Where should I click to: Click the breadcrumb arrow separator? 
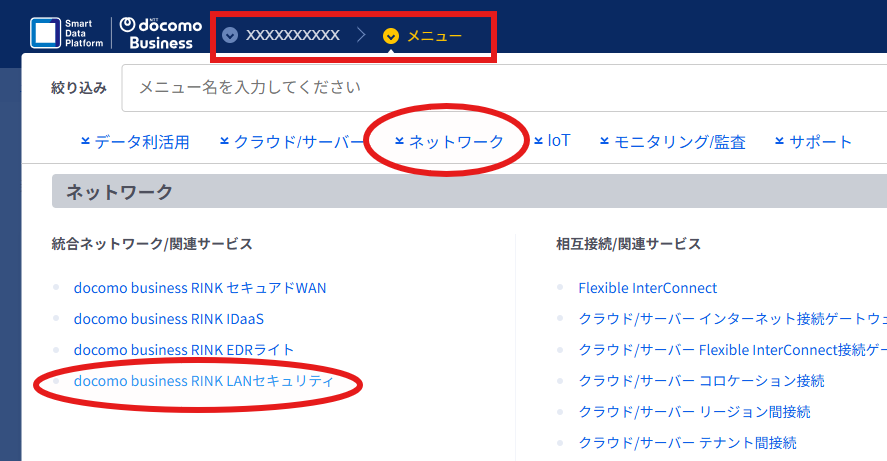click(361, 36)
